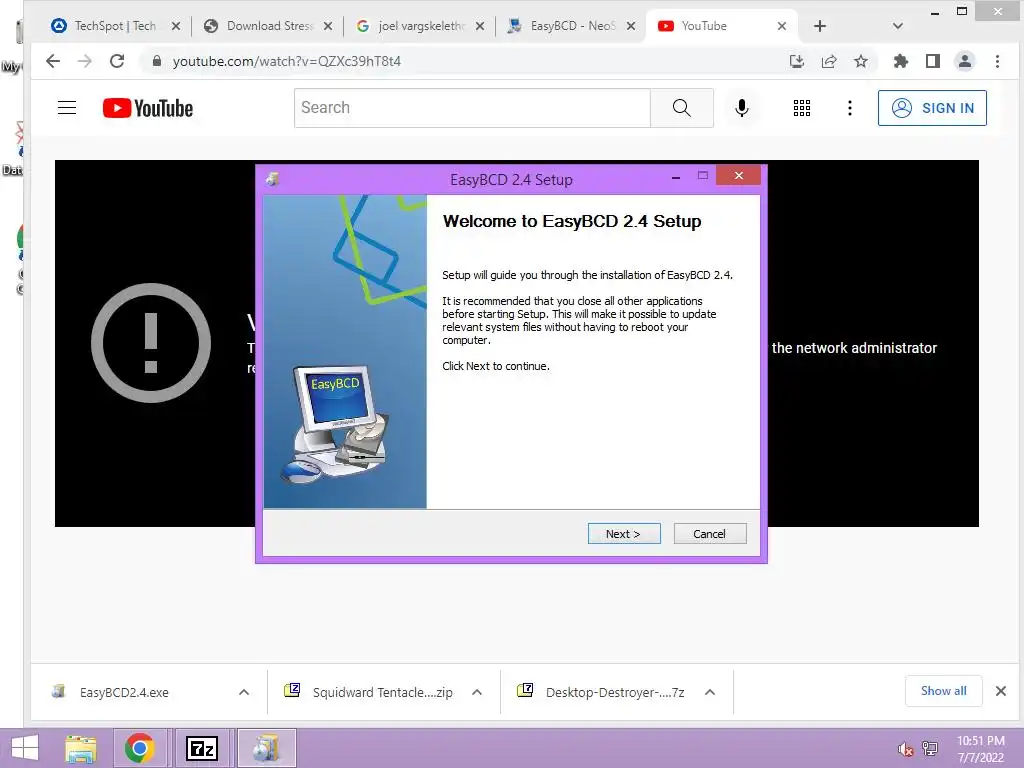Open the EasyBCD2.4.exe download item
The image size is (1024, 768).
click(x=124, y=692)
